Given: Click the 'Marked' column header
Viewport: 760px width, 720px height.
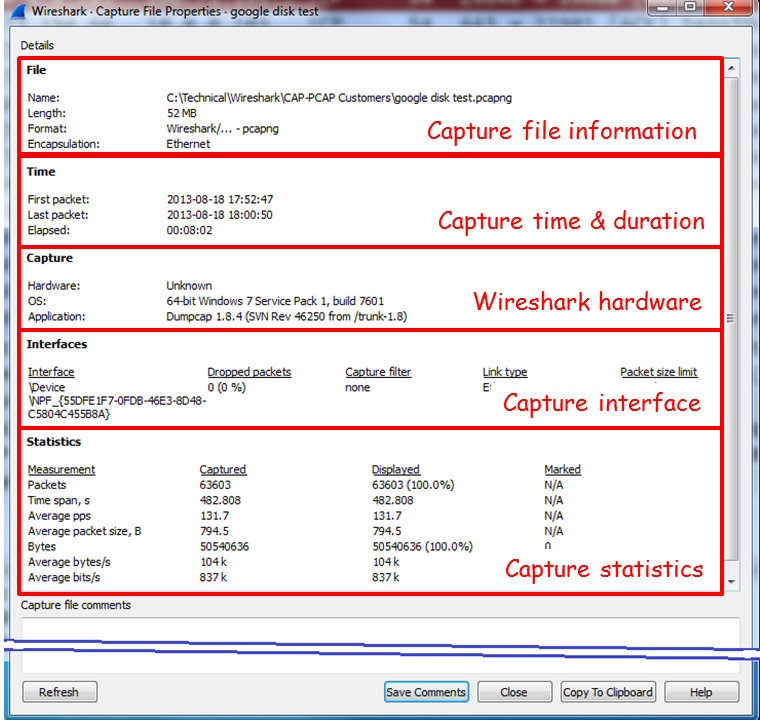Looking at the screenshot, I should pos(562,469).
